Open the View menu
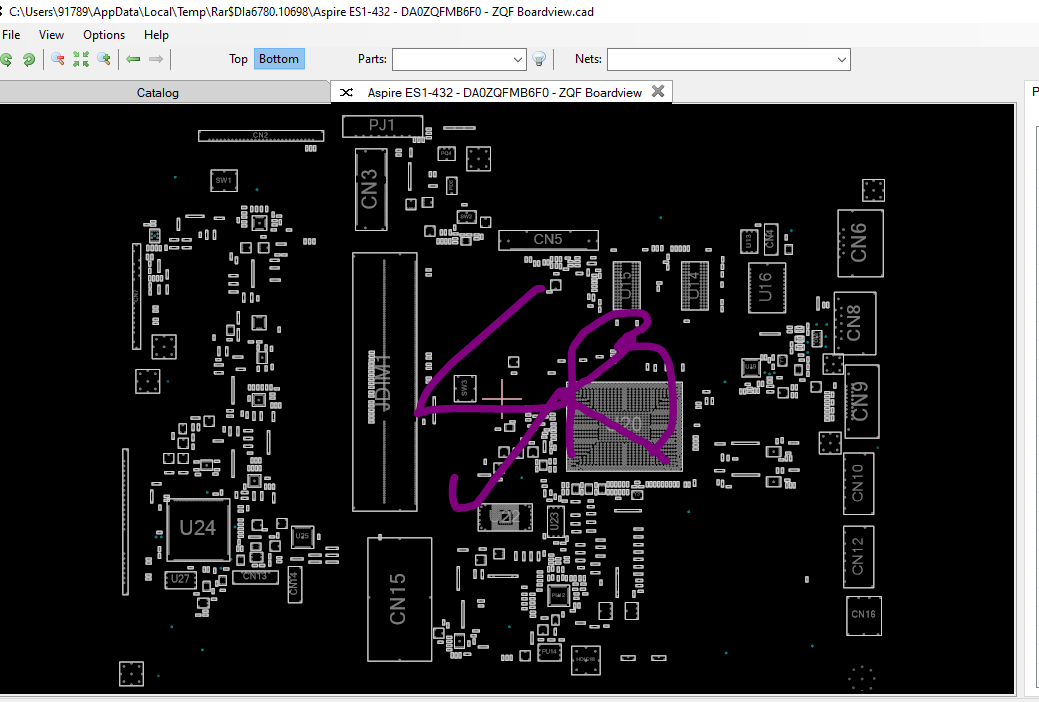Viewport: 1039px width, 702px height. 51,35
